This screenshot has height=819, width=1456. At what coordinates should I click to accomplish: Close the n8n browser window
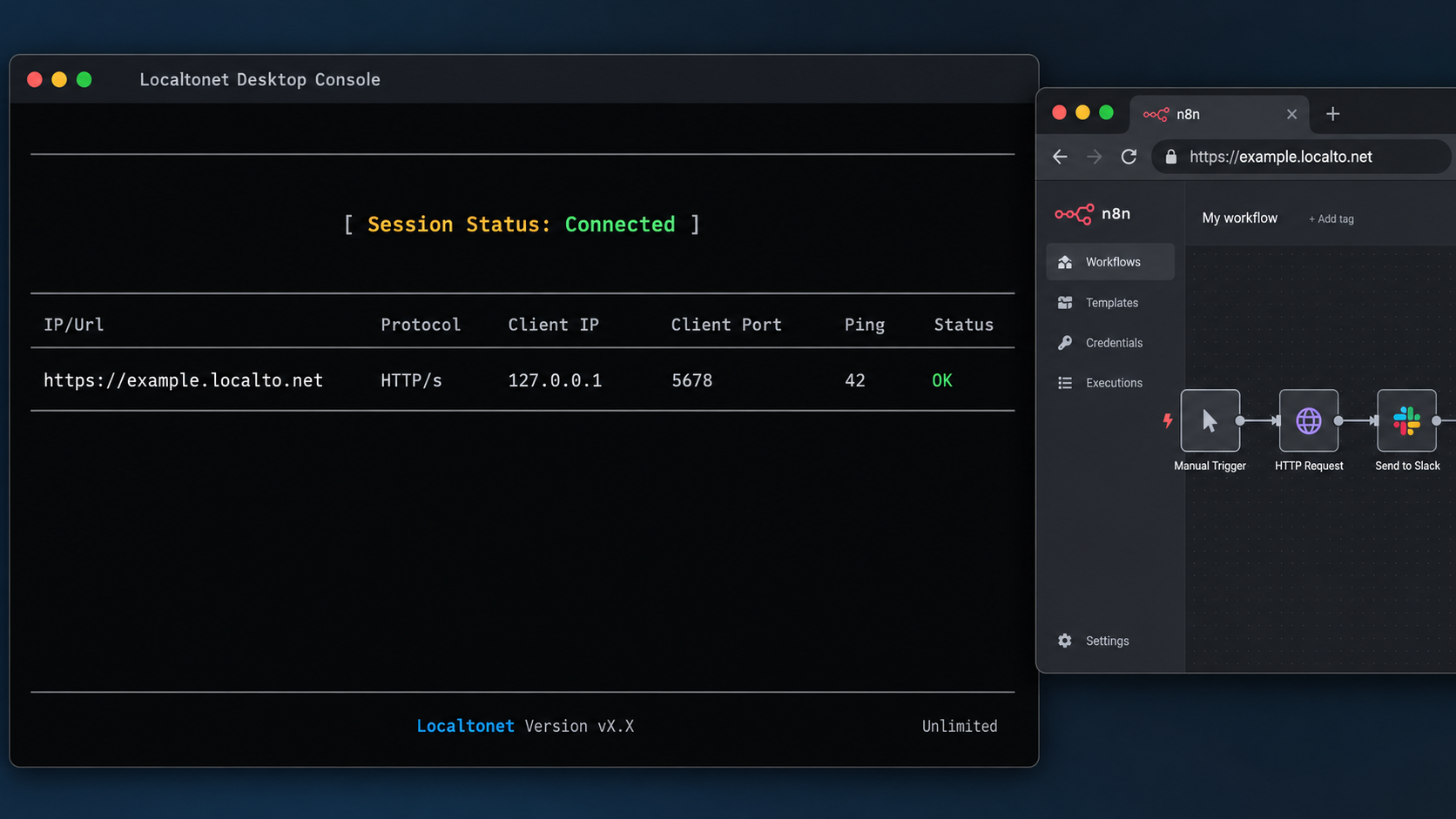coord(1059,112)
